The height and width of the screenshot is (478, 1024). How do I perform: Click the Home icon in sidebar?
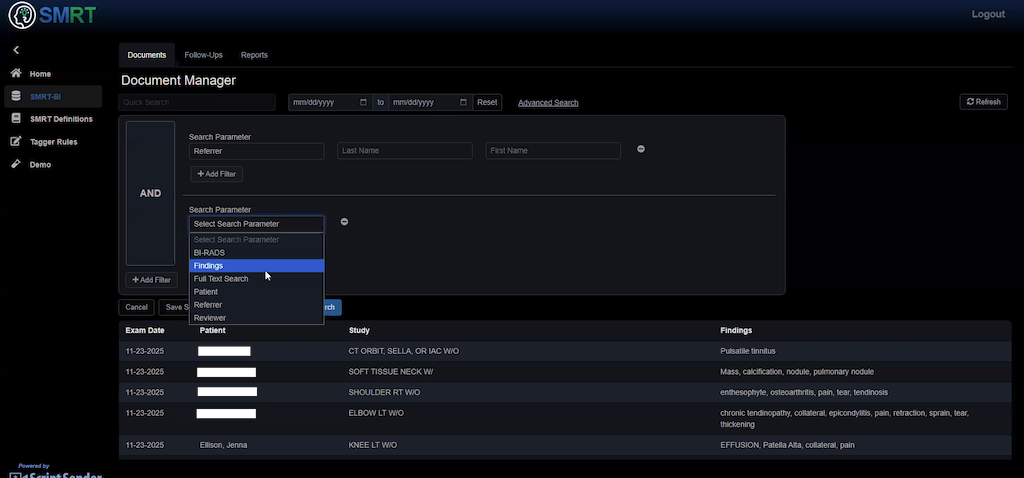click(x=16, y=74)
